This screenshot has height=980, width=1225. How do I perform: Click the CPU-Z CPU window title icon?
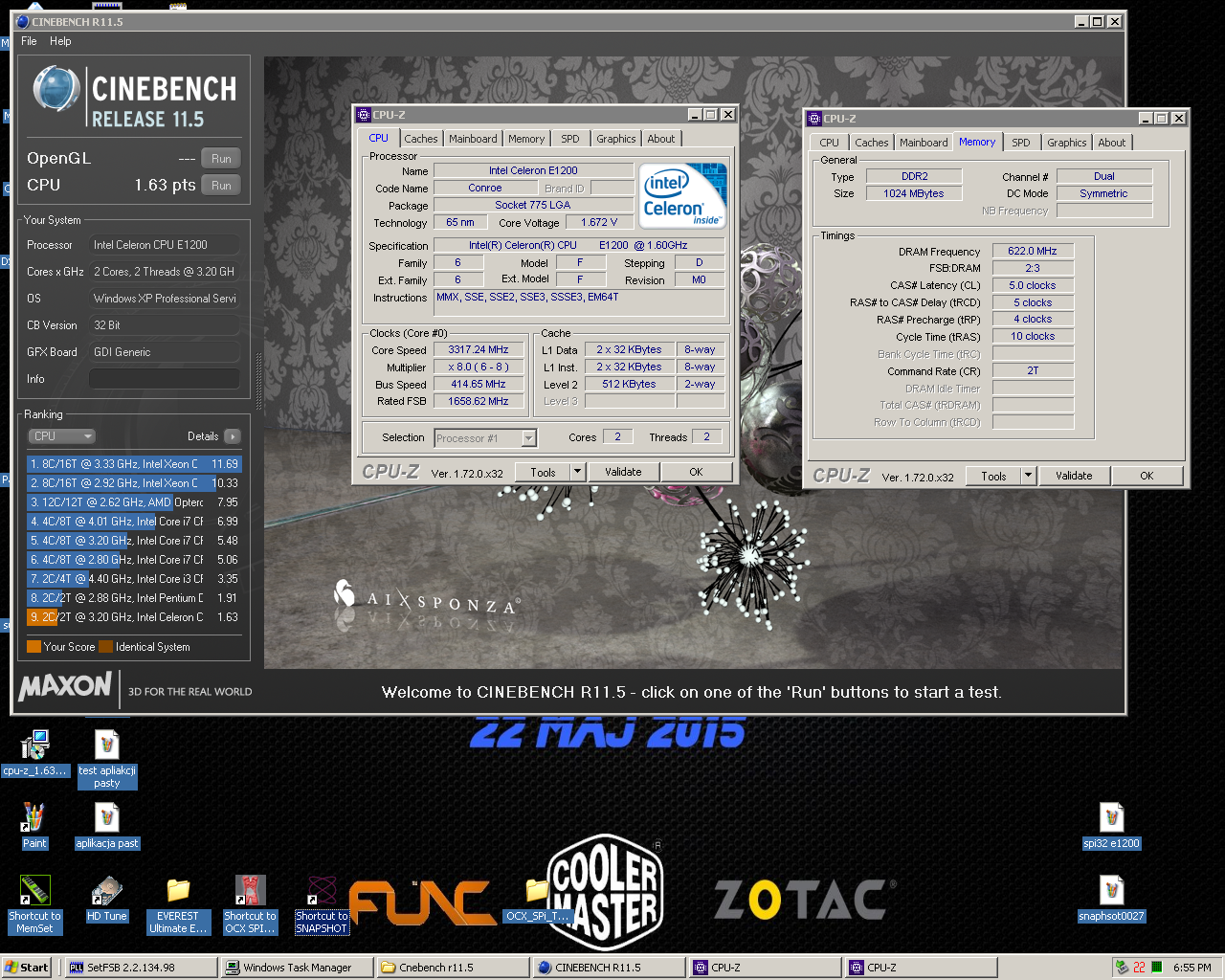coord(364,115)
